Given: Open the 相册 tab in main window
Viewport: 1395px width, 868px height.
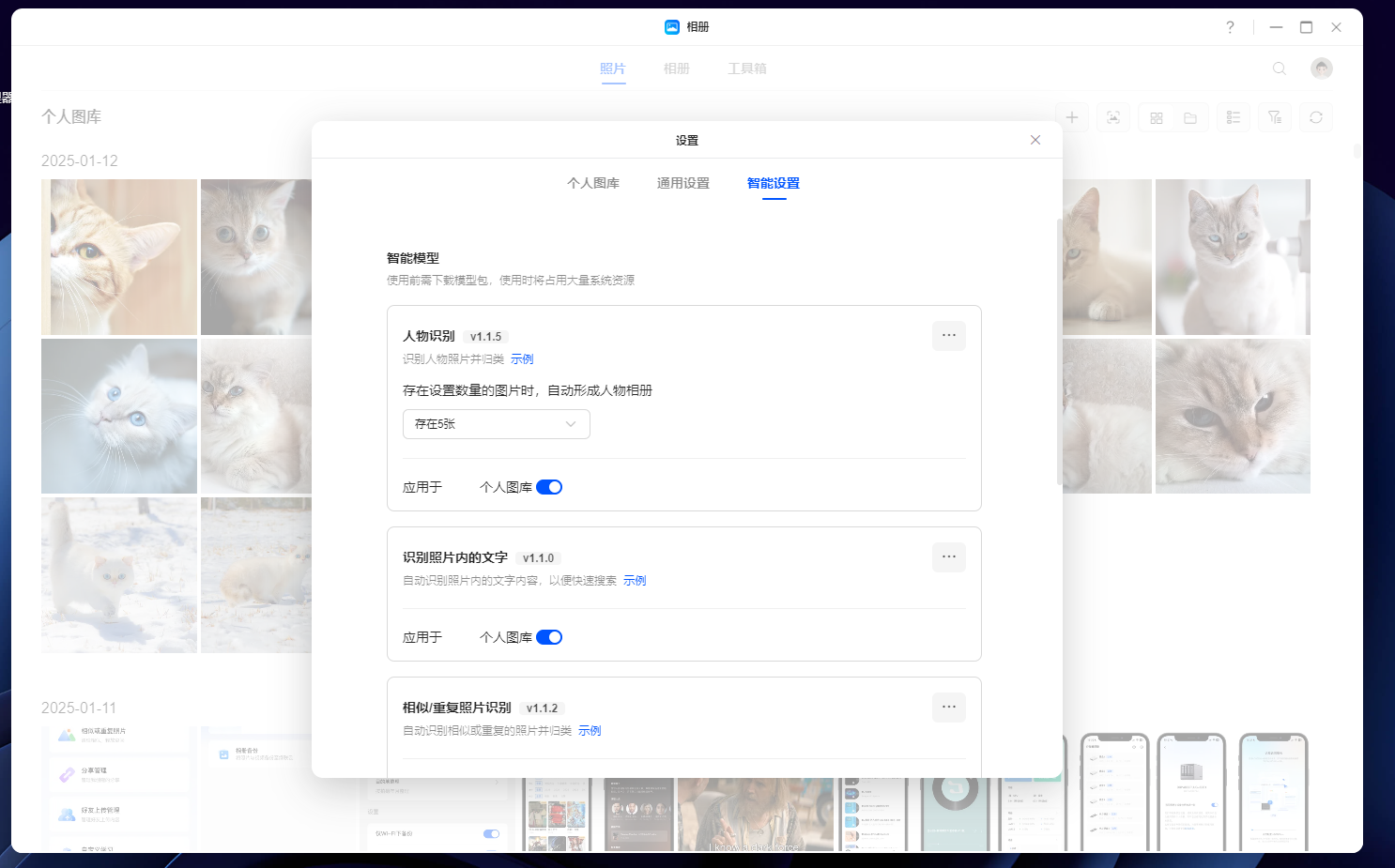Looking at the screenshot, I should pyautogui.click(x=676, y=69).
